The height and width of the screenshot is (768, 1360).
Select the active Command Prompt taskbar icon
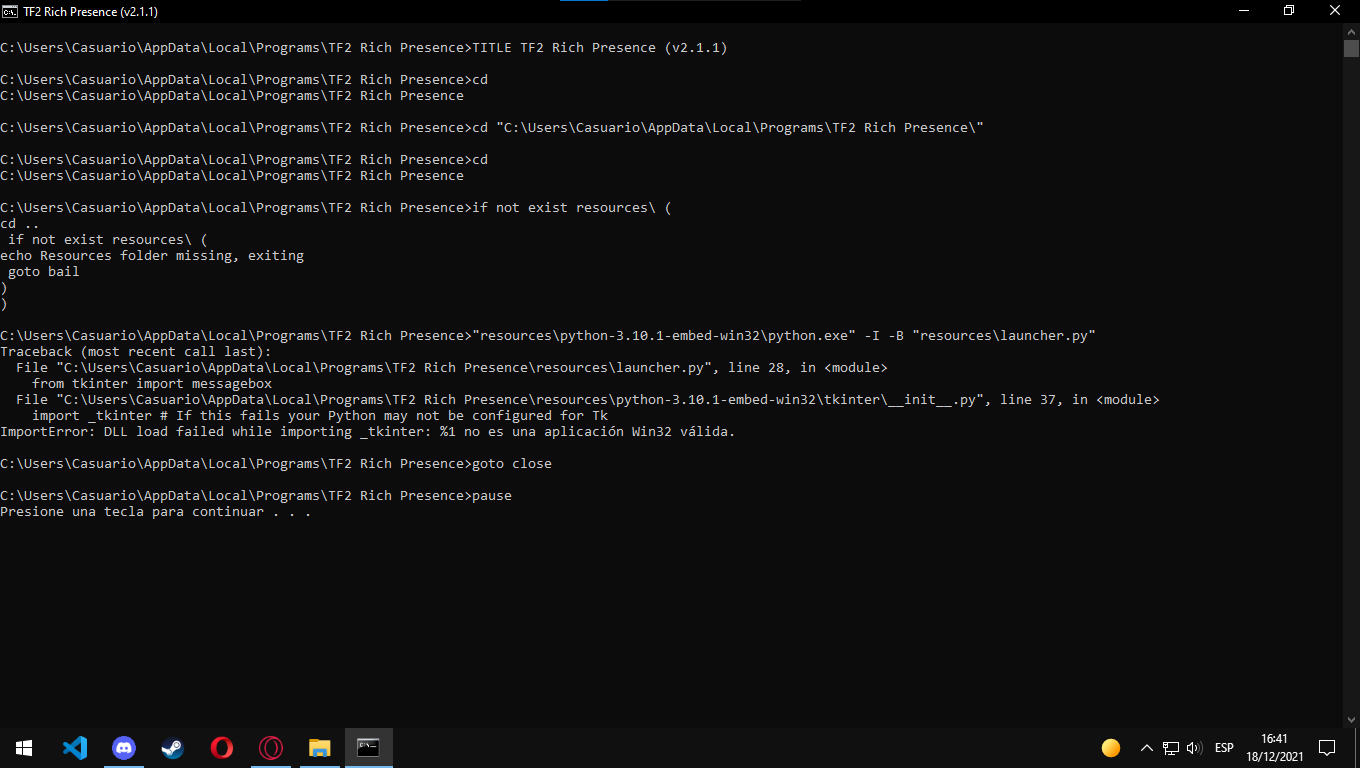click(368, 747)
